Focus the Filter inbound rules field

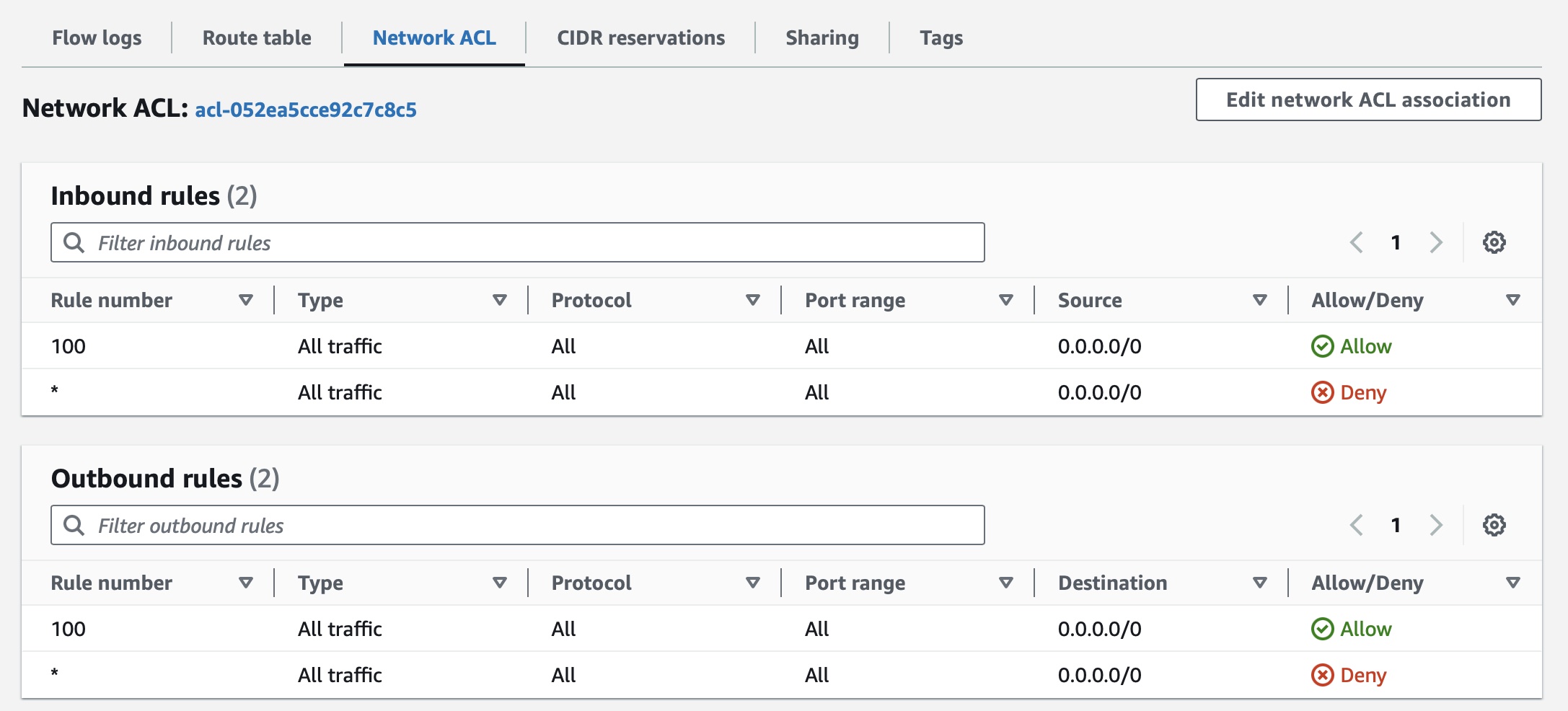[x=534, y=242]
